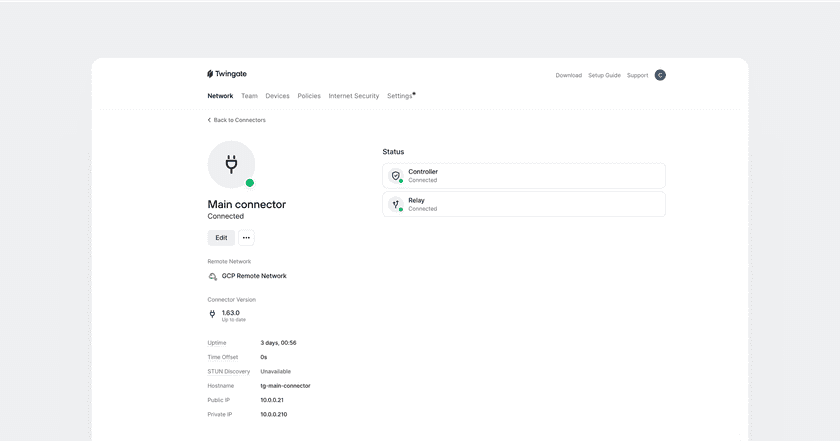Click the Controller shield status icon

396,176
